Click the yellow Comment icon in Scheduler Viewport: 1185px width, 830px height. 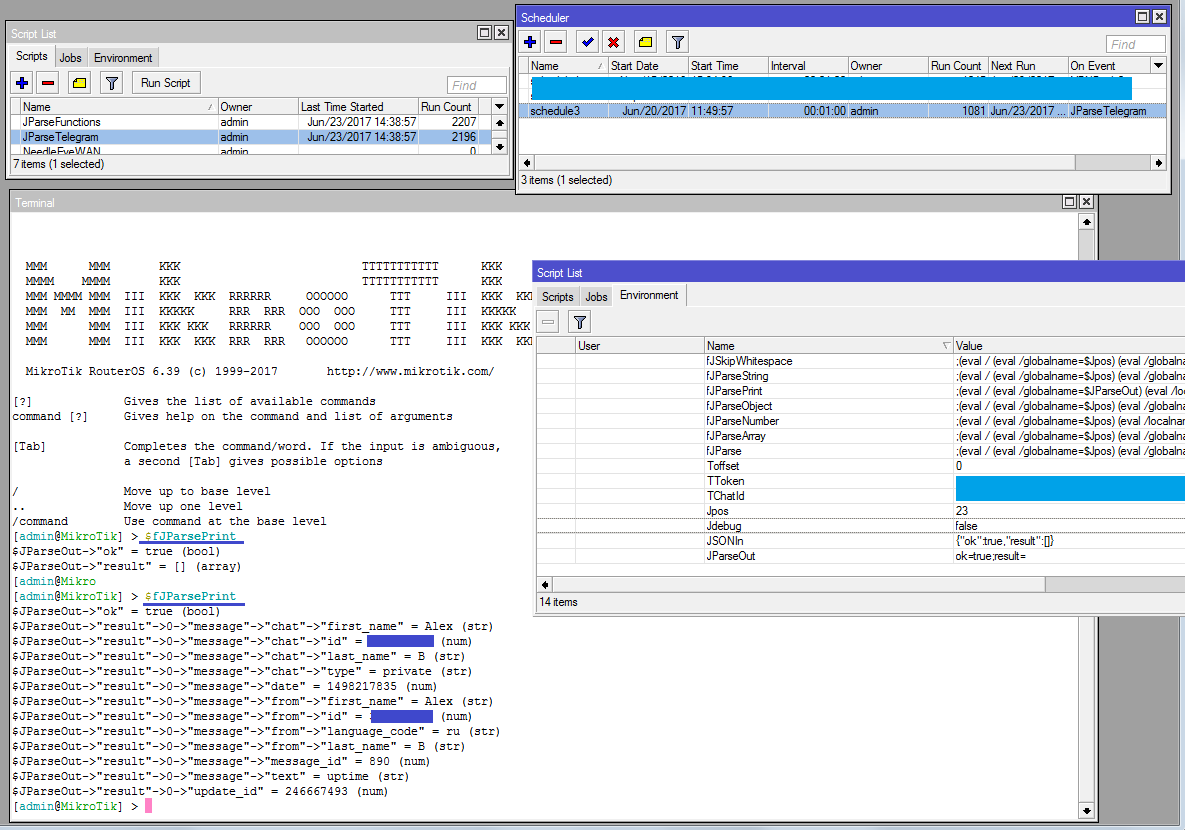coord(645,42)
